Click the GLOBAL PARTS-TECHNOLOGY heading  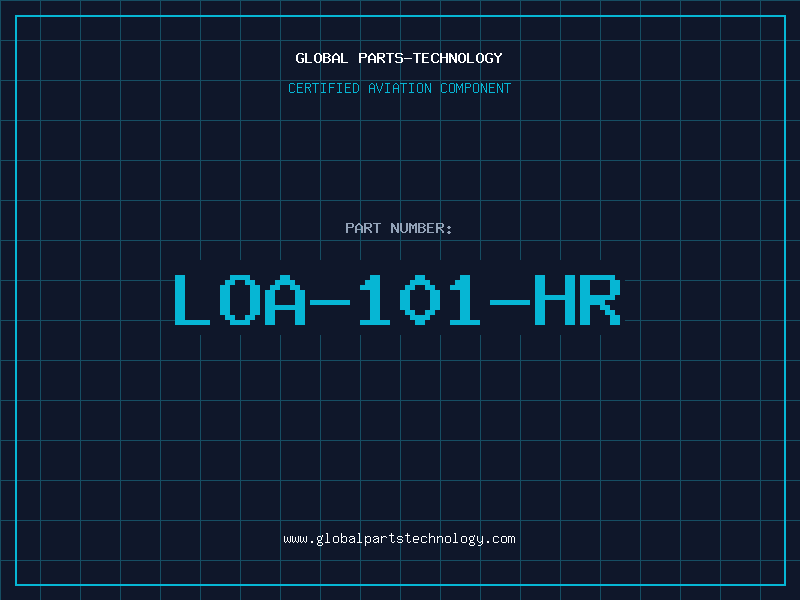tap(399, 58)
